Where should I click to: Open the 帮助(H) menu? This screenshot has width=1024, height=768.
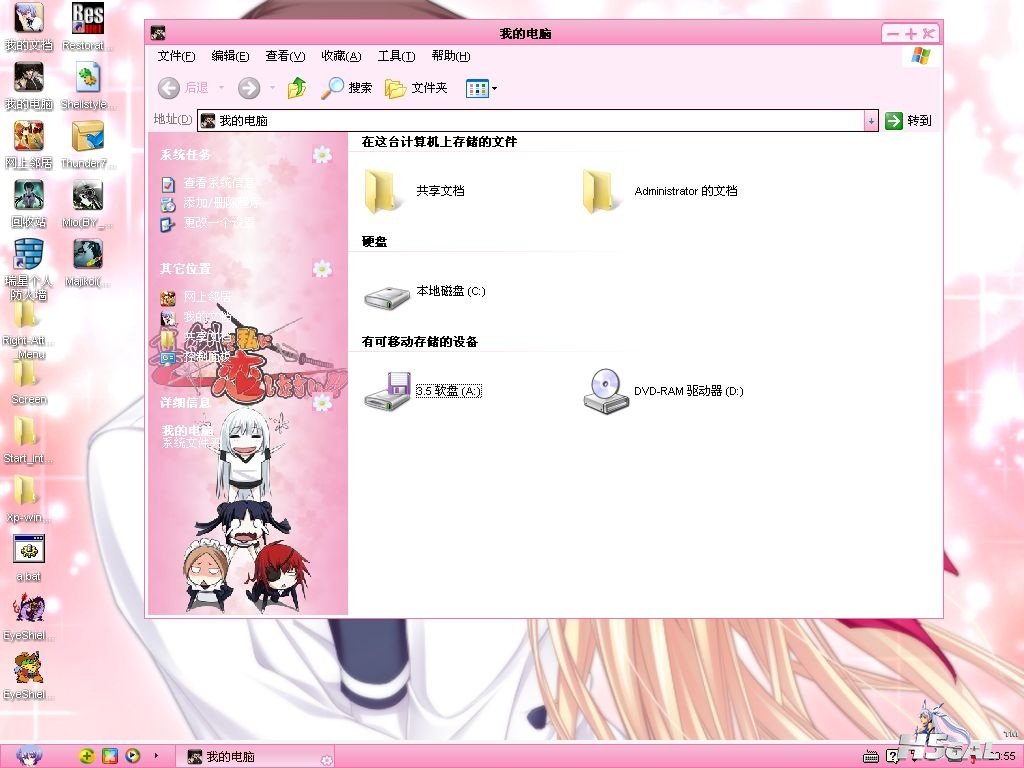pyautogui.click(x=451, y=56)
